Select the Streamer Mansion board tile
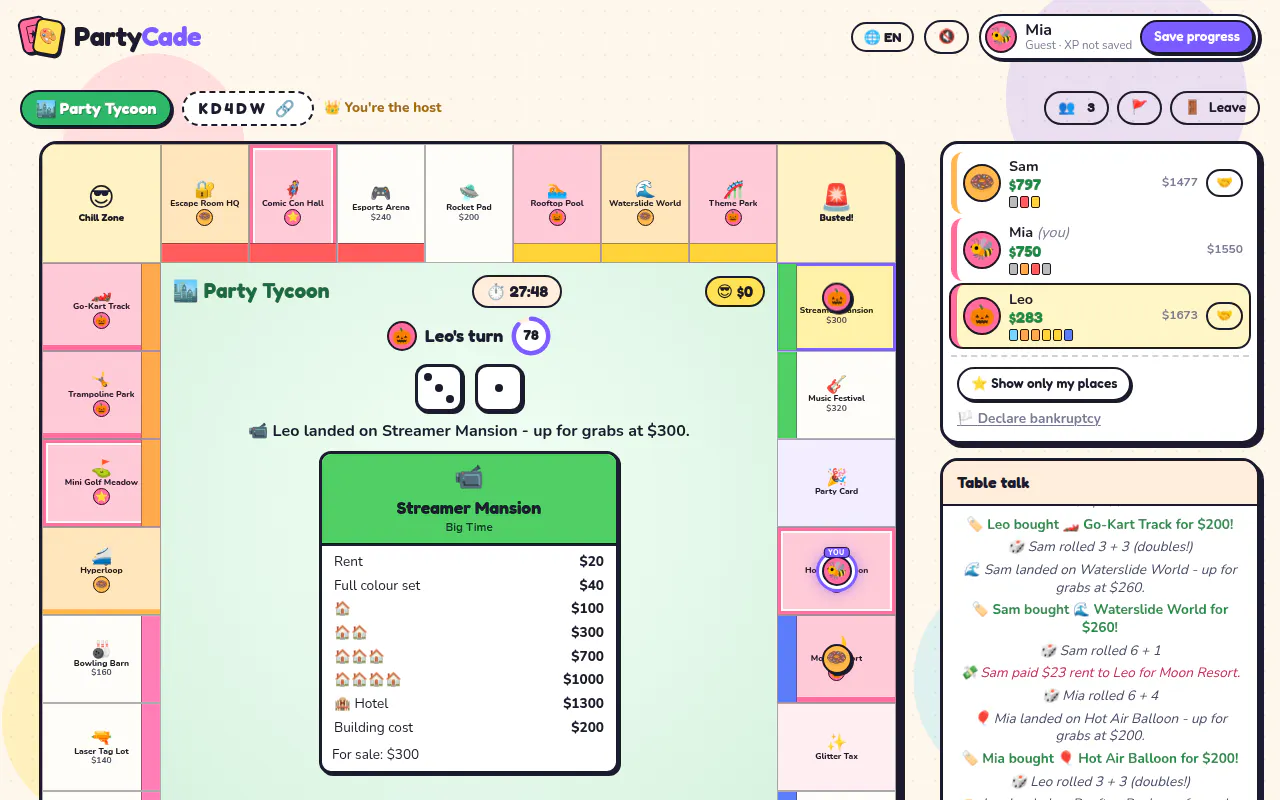 pyautogui.click(x=836, y=307)
